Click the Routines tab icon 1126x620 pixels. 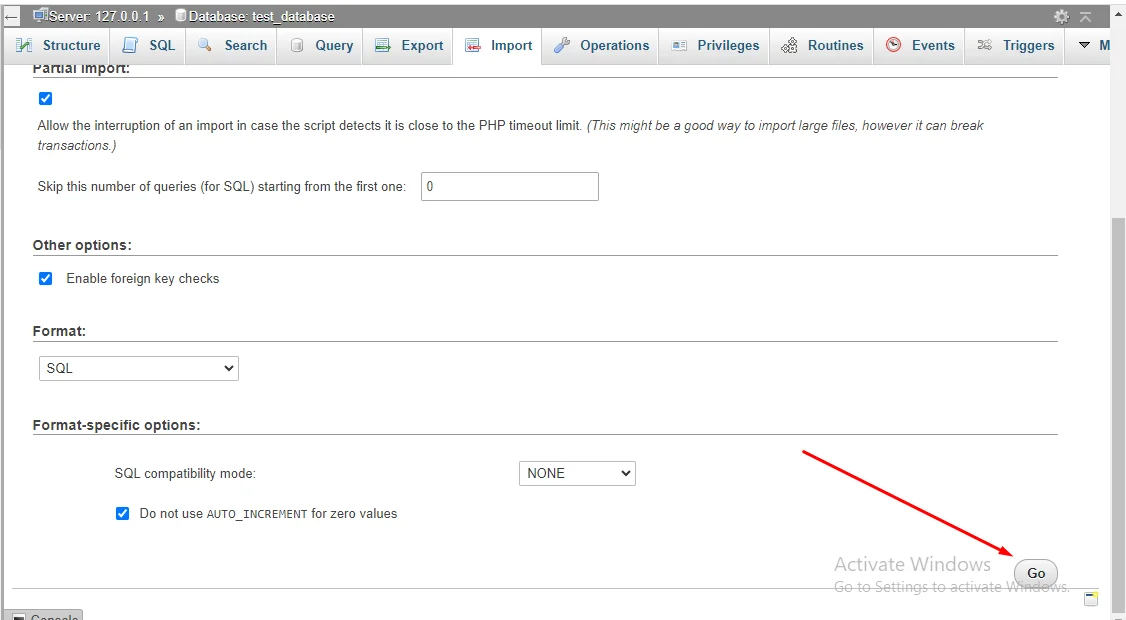(790, 45)
